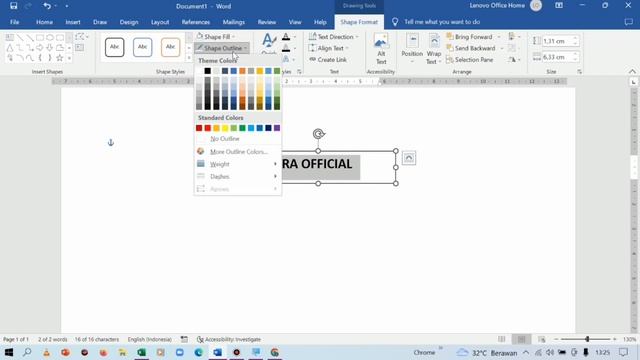This screenshot has width=640, height=360.
Task: Click the Draw Text Box icon
Action: pos(80,48)
